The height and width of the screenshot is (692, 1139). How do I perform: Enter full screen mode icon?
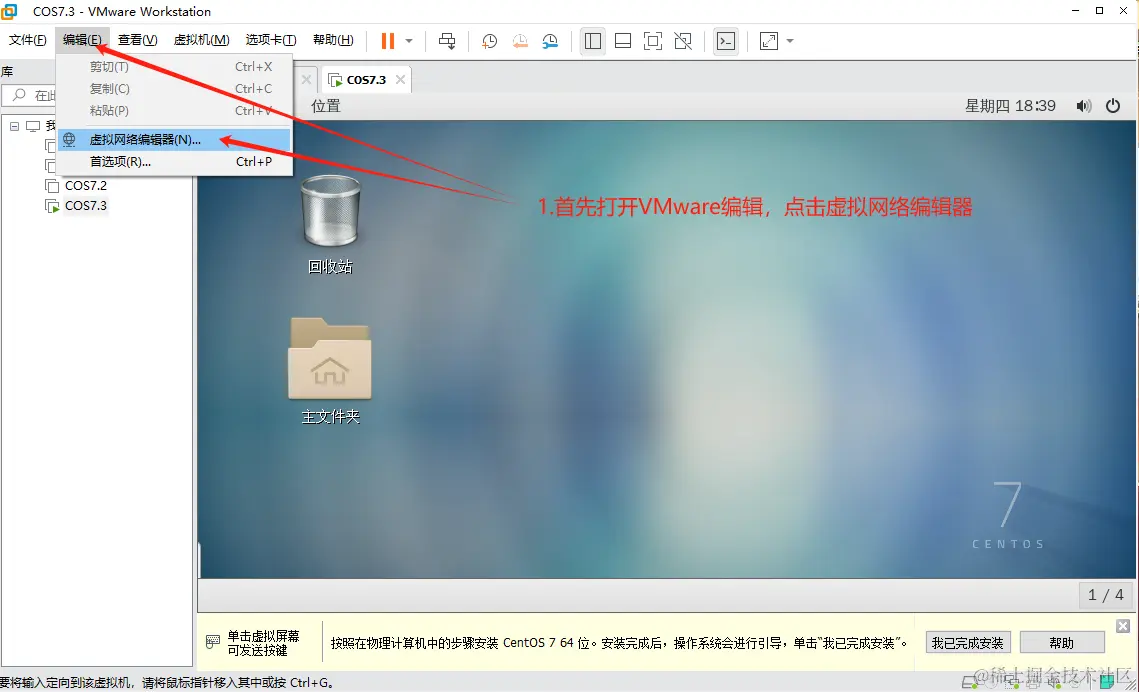[653, 41]
